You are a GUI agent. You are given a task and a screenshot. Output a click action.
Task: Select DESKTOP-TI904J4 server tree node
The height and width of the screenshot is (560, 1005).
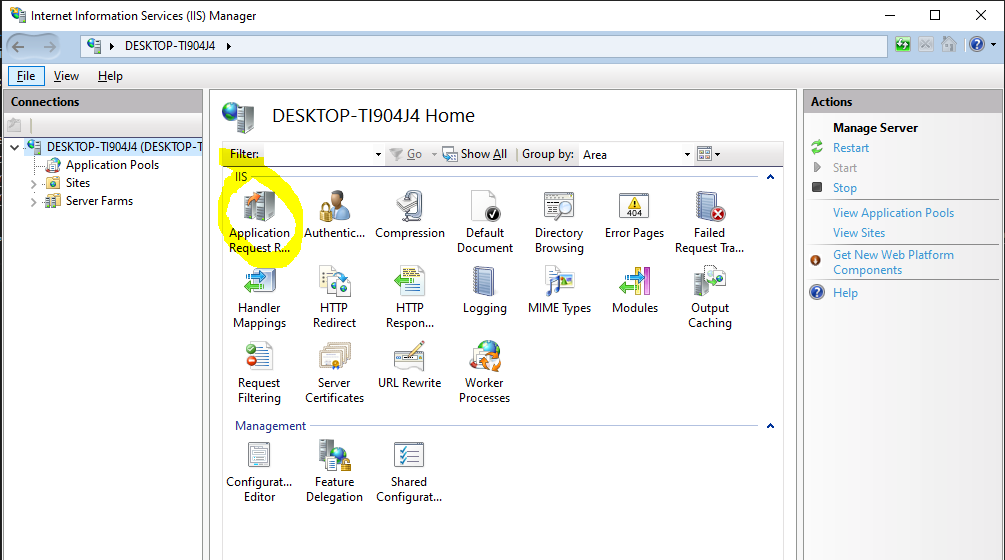[123, 147]
